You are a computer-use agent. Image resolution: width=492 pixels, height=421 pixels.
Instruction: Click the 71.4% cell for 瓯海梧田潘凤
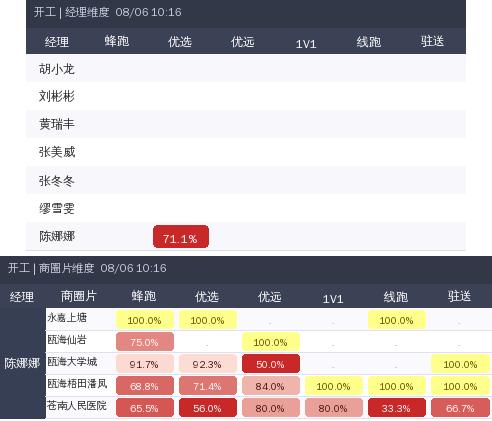(208, 386)
